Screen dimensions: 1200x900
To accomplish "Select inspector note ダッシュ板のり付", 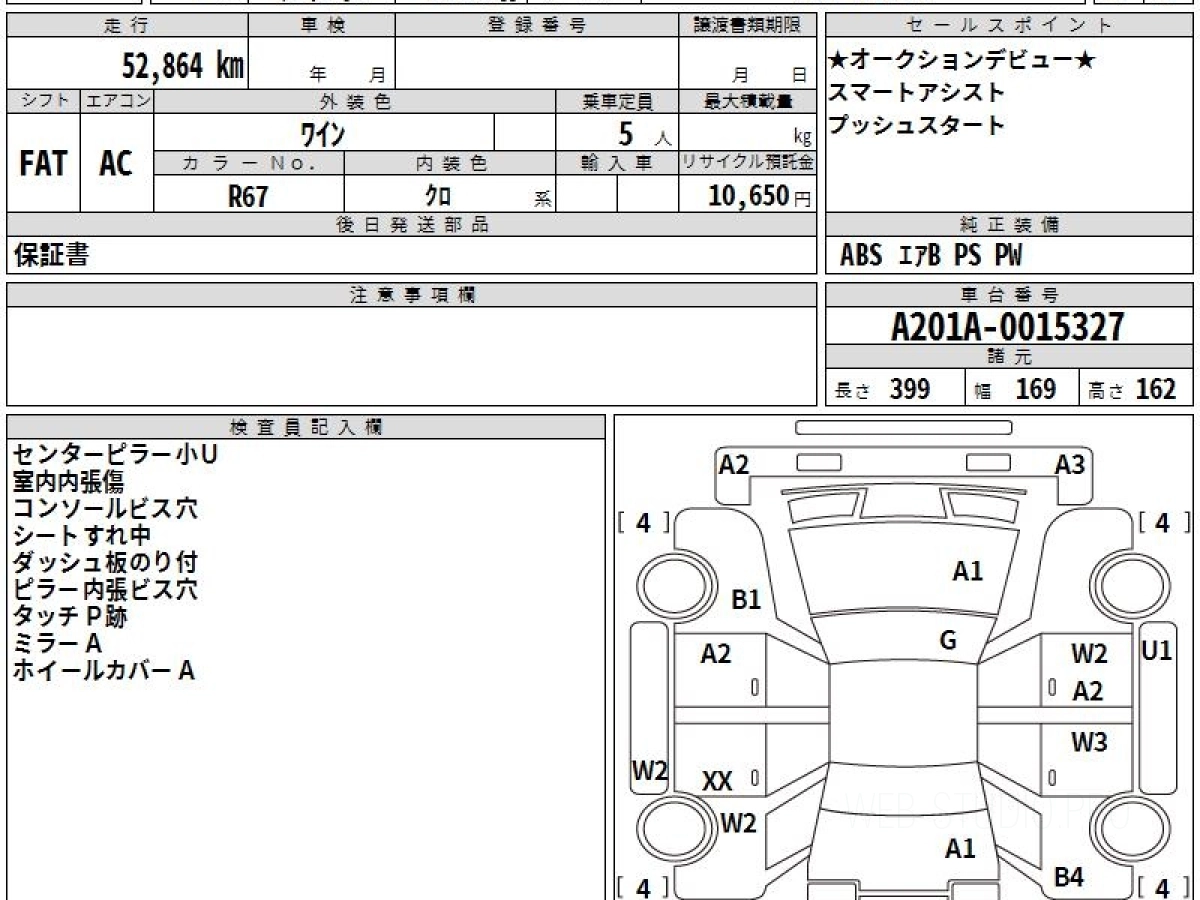I will pyautogui.click(x=105, y=563).
